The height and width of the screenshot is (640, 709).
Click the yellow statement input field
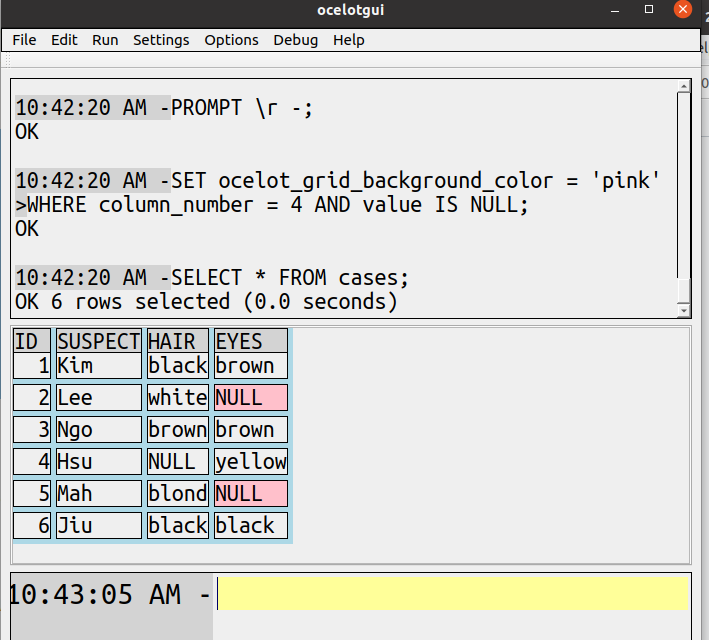pyautogui.click(x=452, y=593)
